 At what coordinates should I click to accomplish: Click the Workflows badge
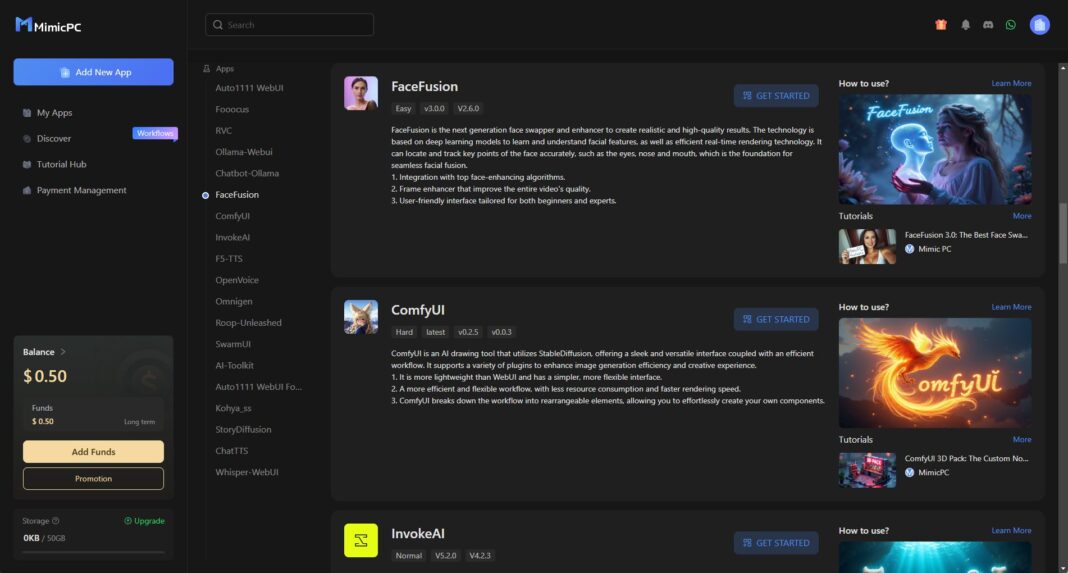click(x=155, y=134)
